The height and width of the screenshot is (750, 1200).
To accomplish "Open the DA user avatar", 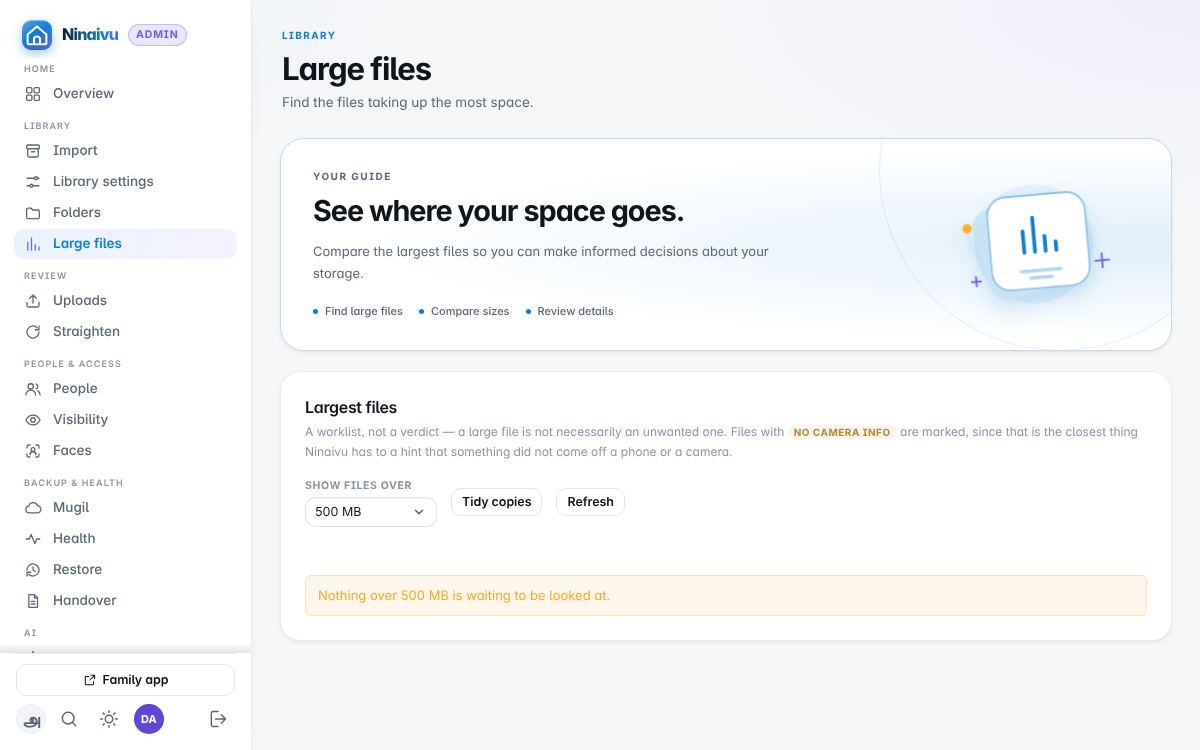I will (149, 719).
